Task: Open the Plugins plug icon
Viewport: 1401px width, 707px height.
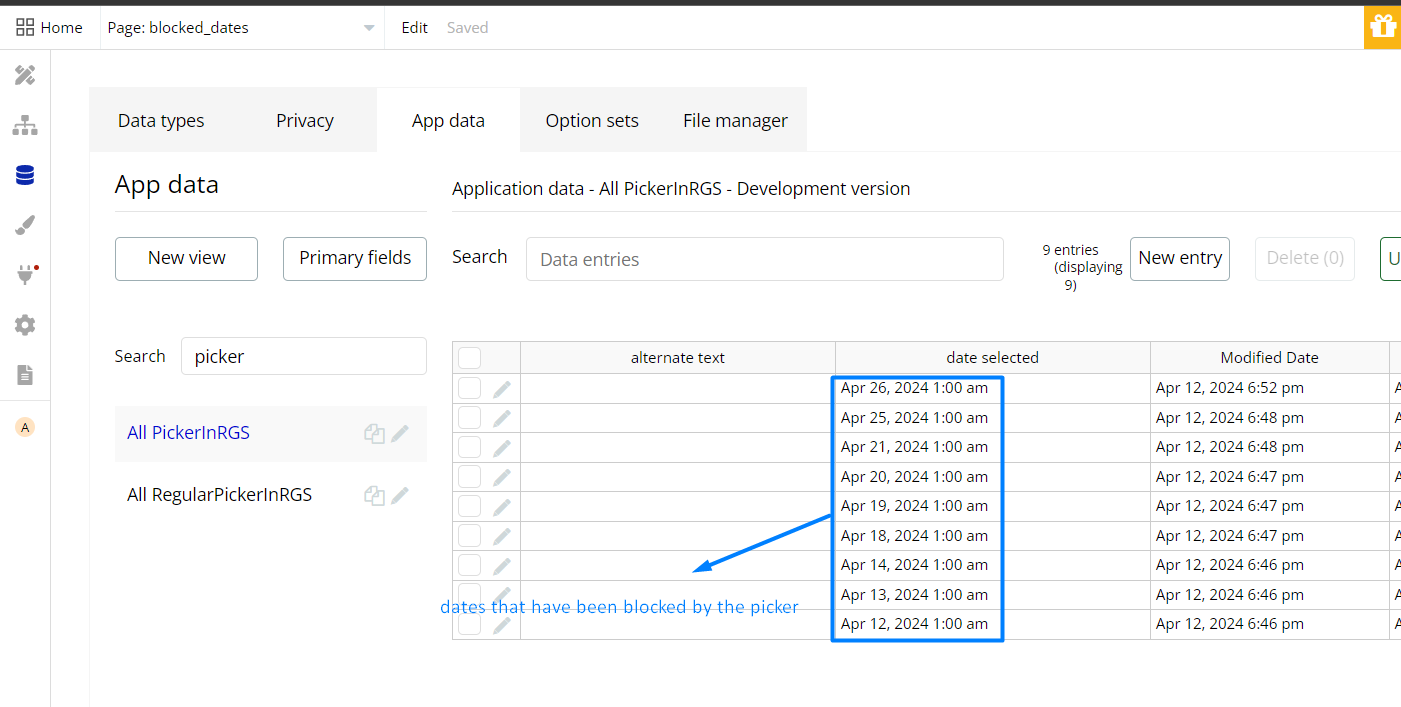Action: pyautogui.click(x=25, y=275)
